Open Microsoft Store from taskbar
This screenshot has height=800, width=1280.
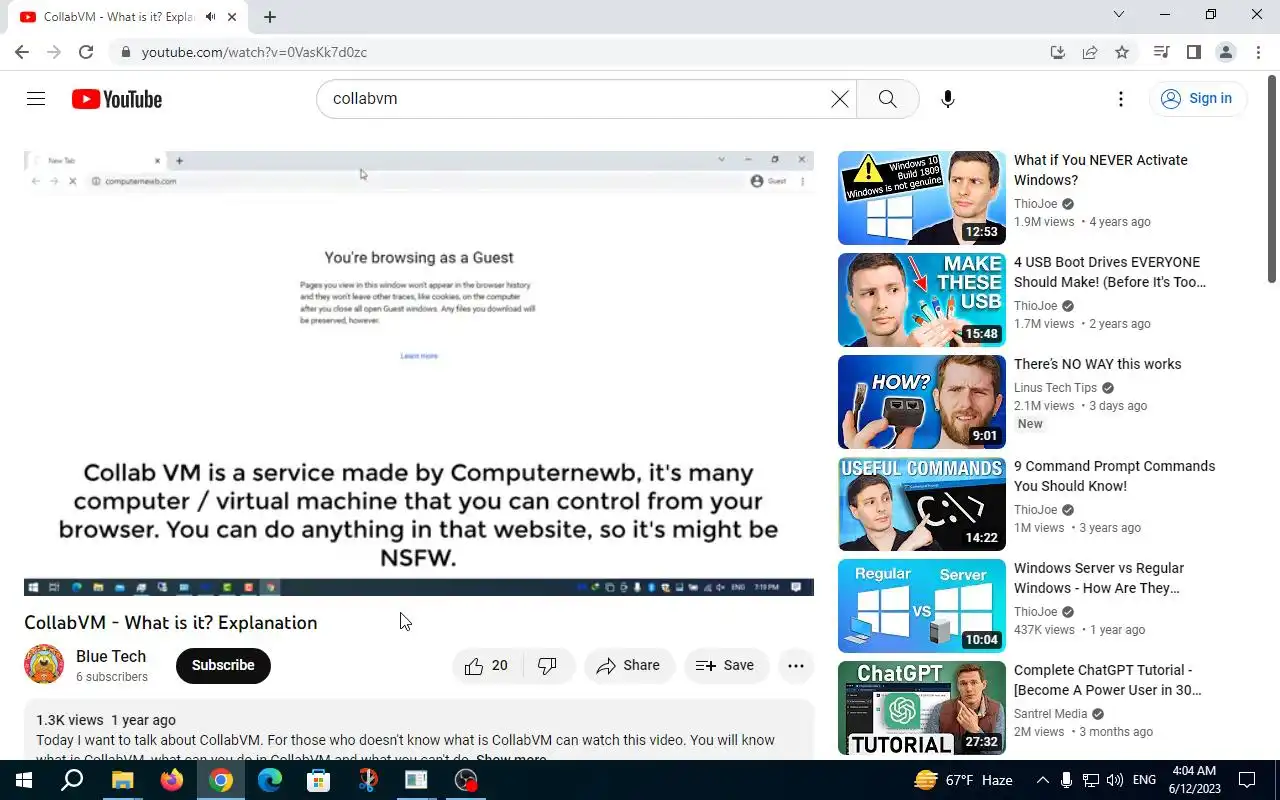coord(319,780)
